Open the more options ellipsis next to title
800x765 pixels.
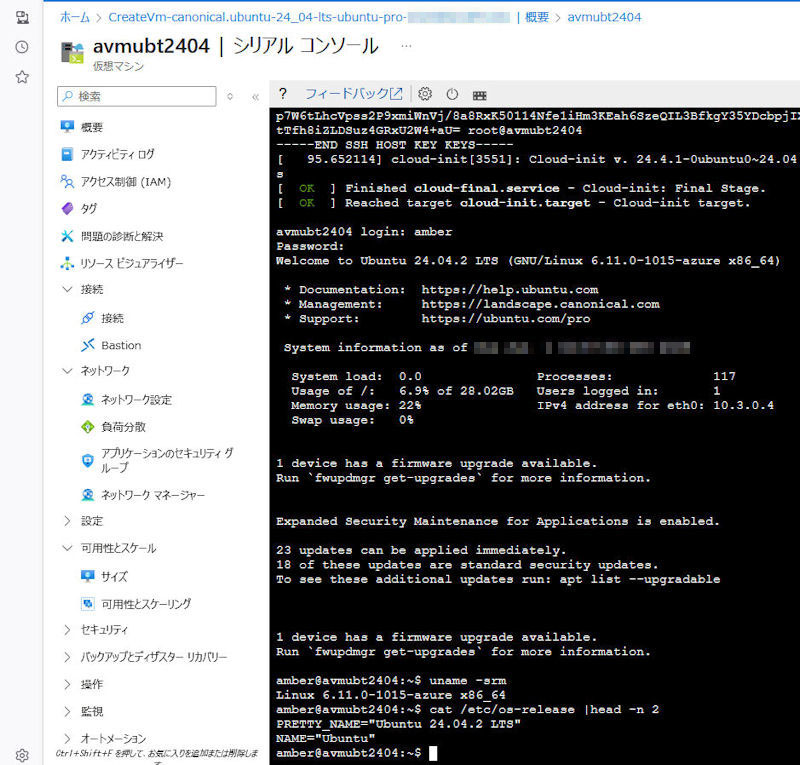click(x=406, y=46)
